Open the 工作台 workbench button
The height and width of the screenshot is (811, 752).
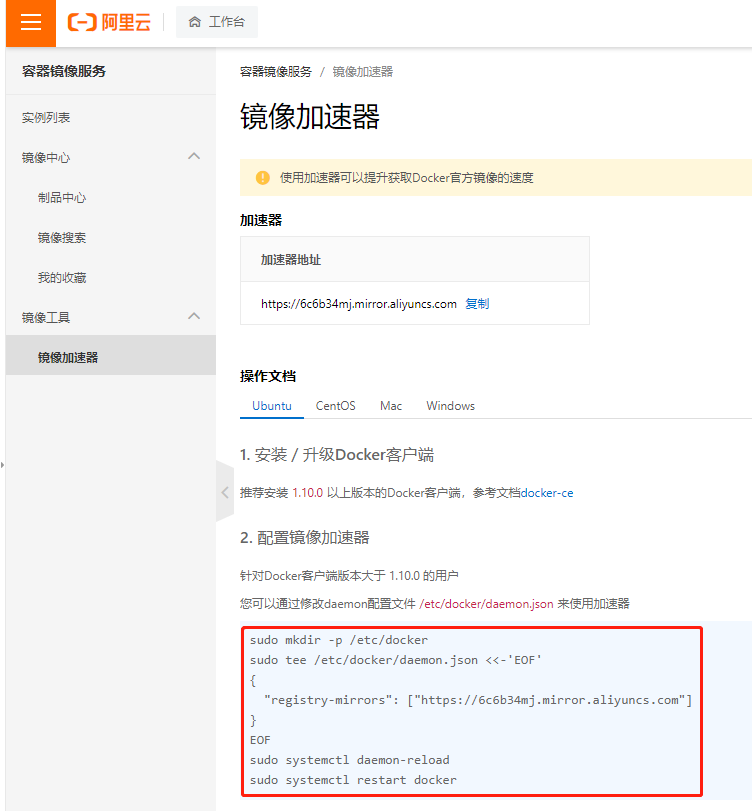click(x=217, y=22)
